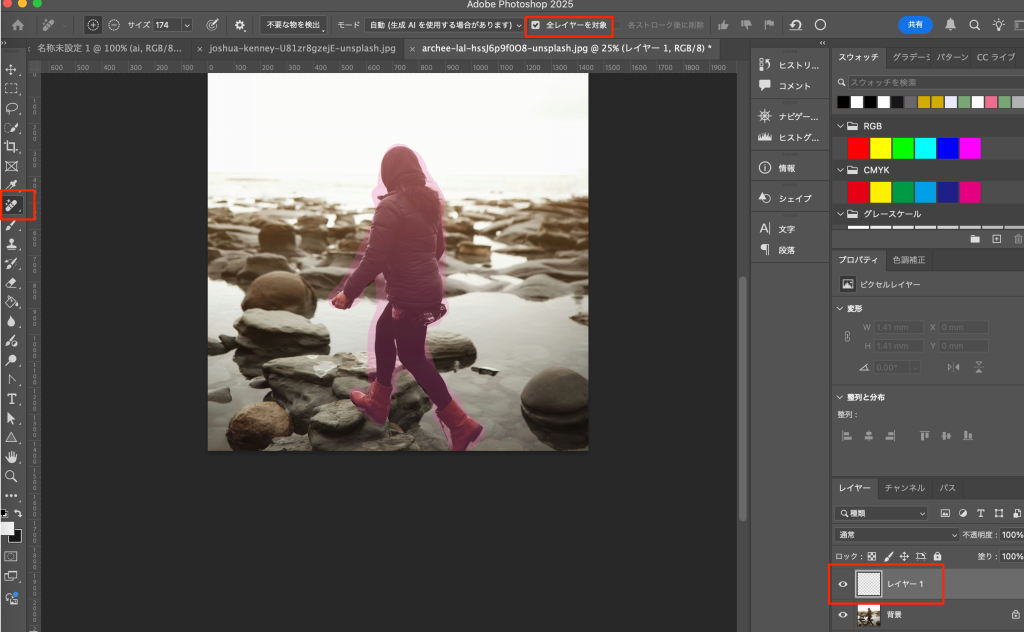Hide レイヤー 1 using its eye icon
This screenshot has height=632, width=1024.
coord(843,584)
